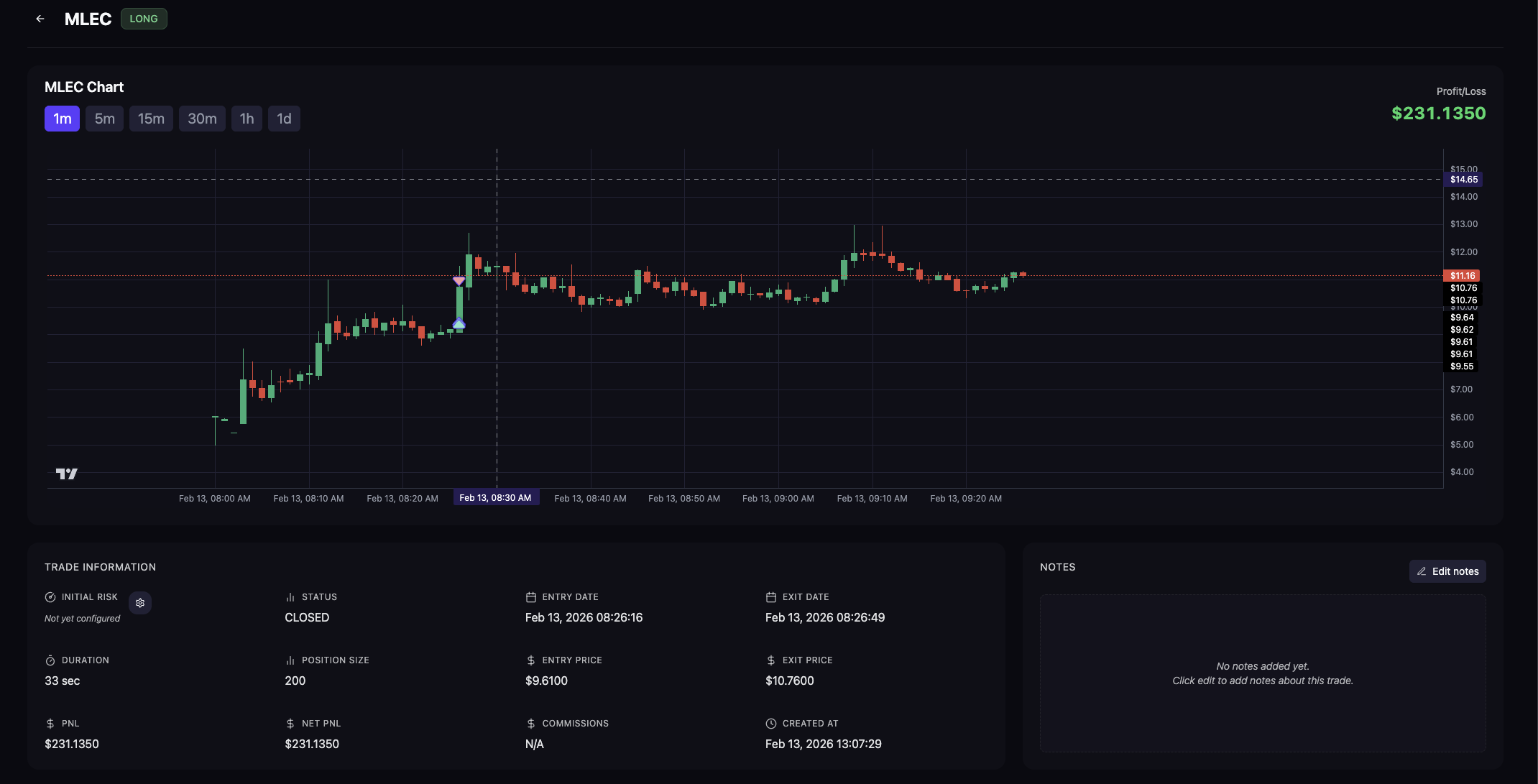Viewport: 1538px width, 784px height.
Task: Click the $11.16 current price label
Action: [1462, 276]
